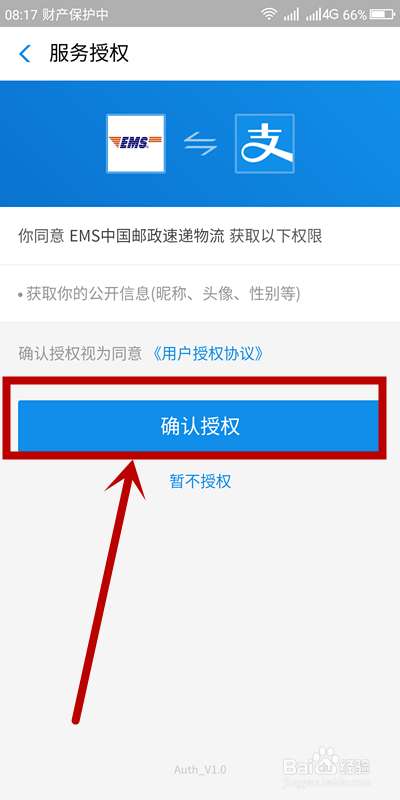Click the Baidu 经验 watermark logo
The width and height of the screenshot is (400, 800).
coord(327,763)
